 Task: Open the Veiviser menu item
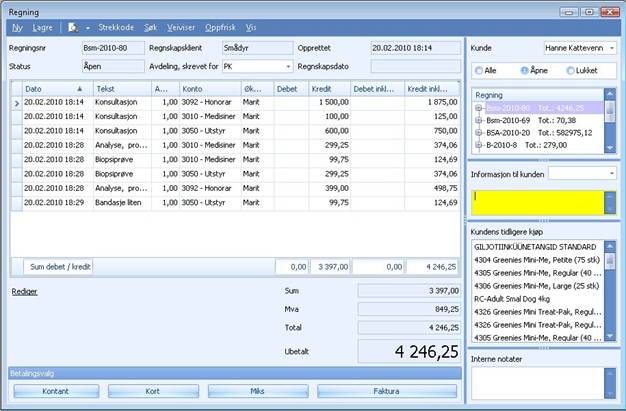(181, 28)
